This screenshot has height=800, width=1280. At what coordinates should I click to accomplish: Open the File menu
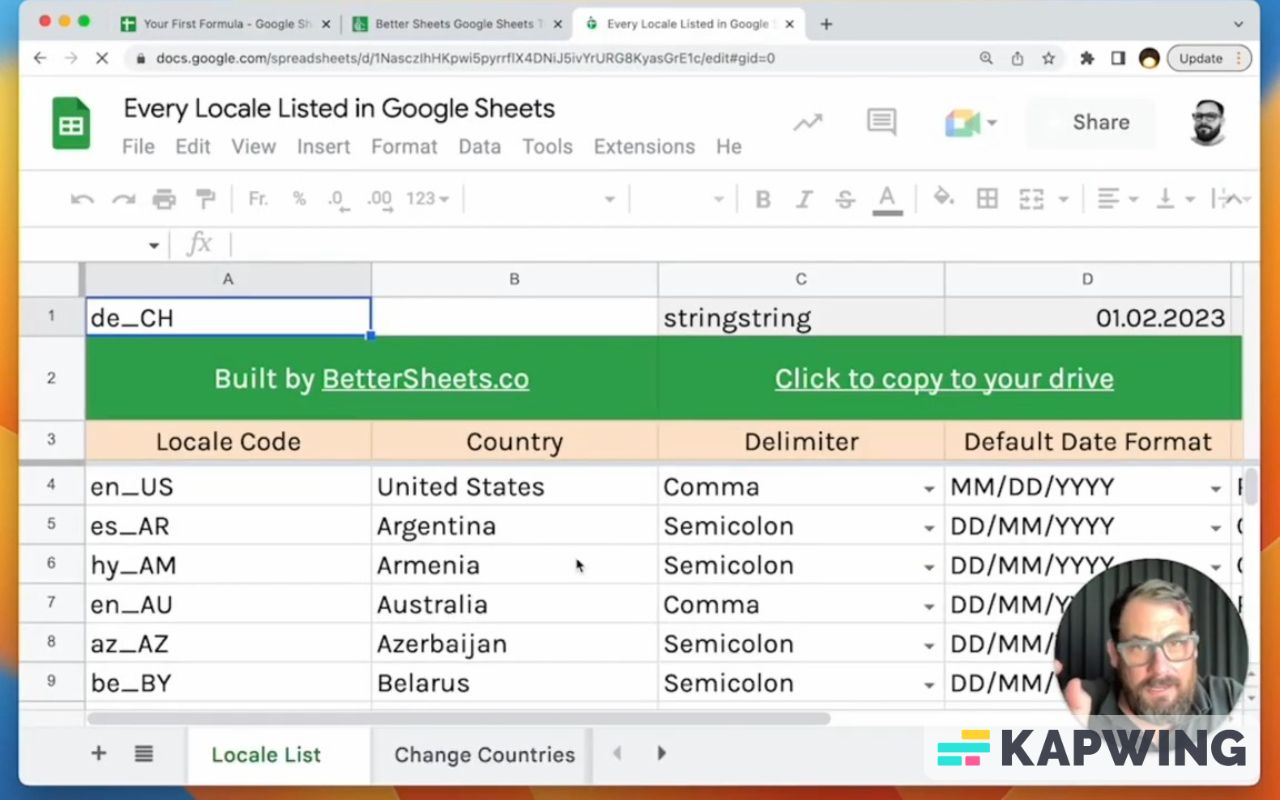(x=138, y=146)
